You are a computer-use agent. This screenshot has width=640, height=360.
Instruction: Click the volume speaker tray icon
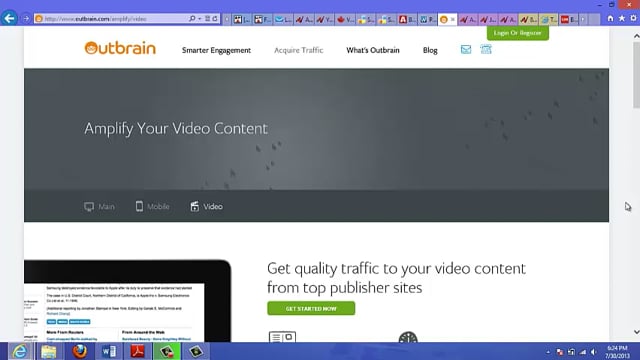tap(594, 352)
